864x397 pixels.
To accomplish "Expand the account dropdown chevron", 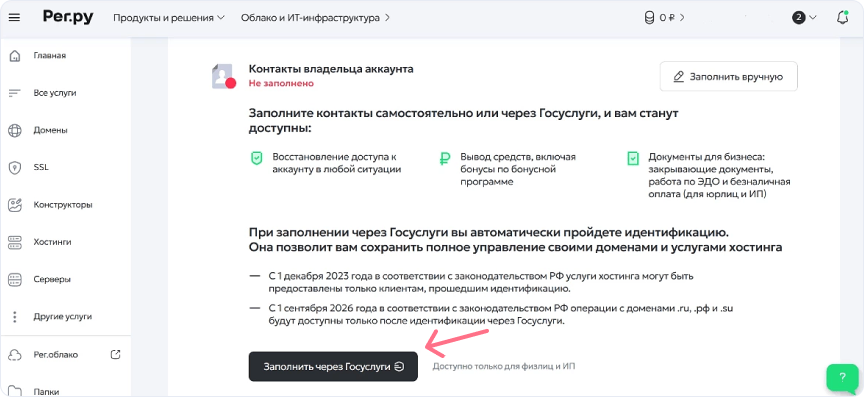I will pos(813,18).
